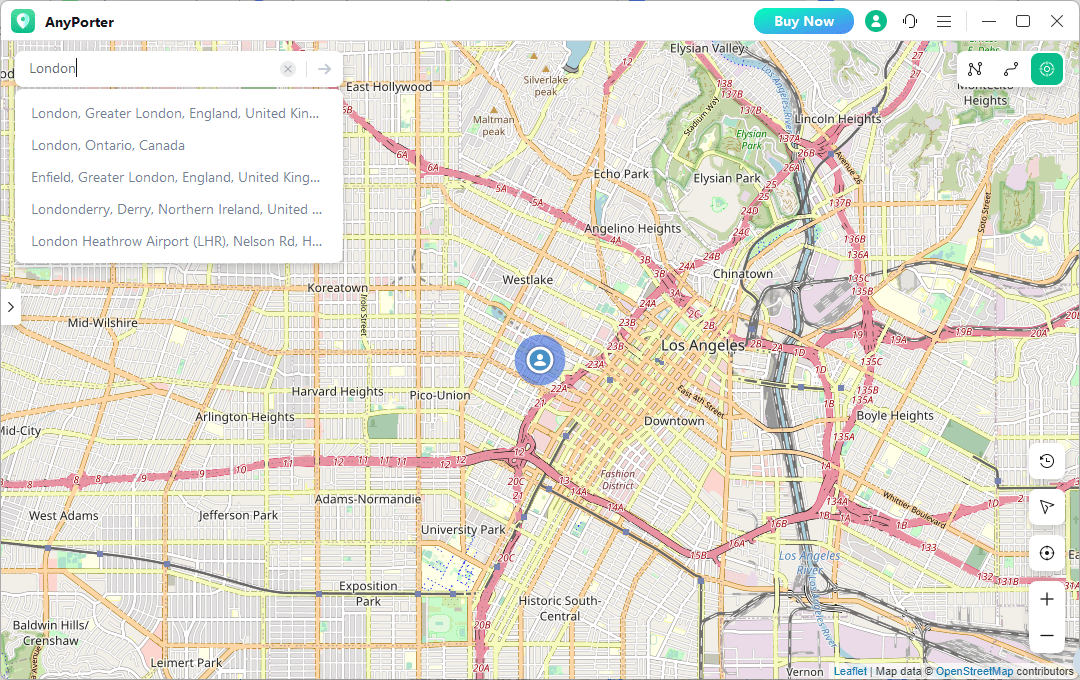The width and height of the screenshot is (1080, 680).
Task: Submit search with arrow button
Action: point(324,69)
